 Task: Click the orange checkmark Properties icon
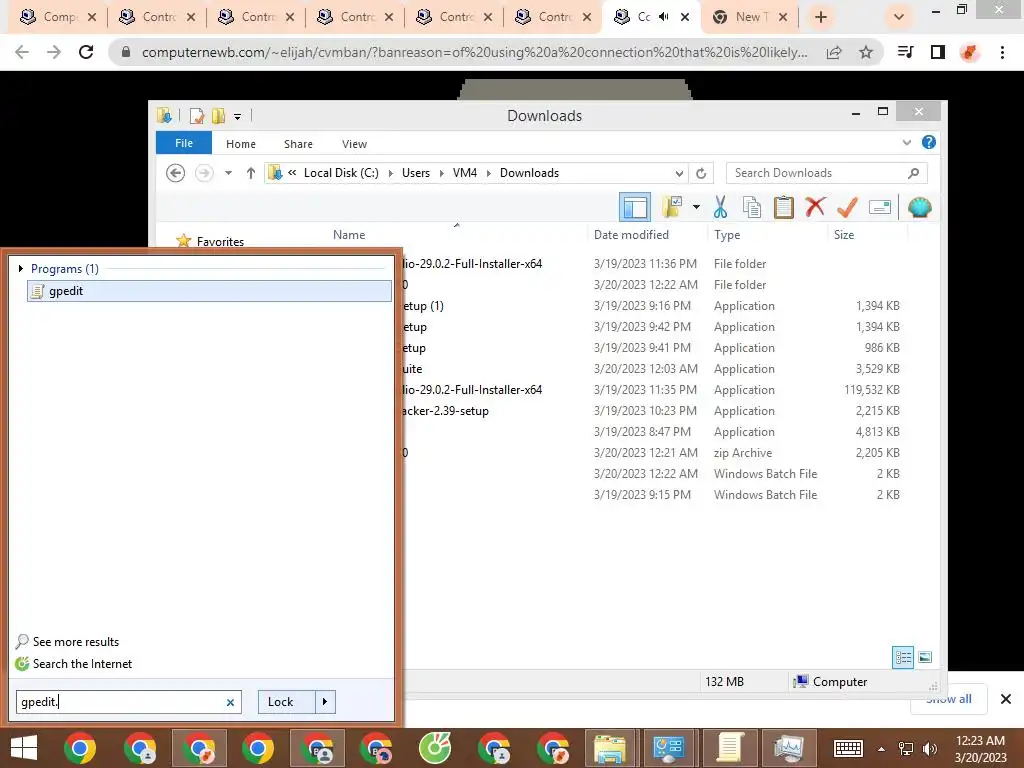[847, 207]
